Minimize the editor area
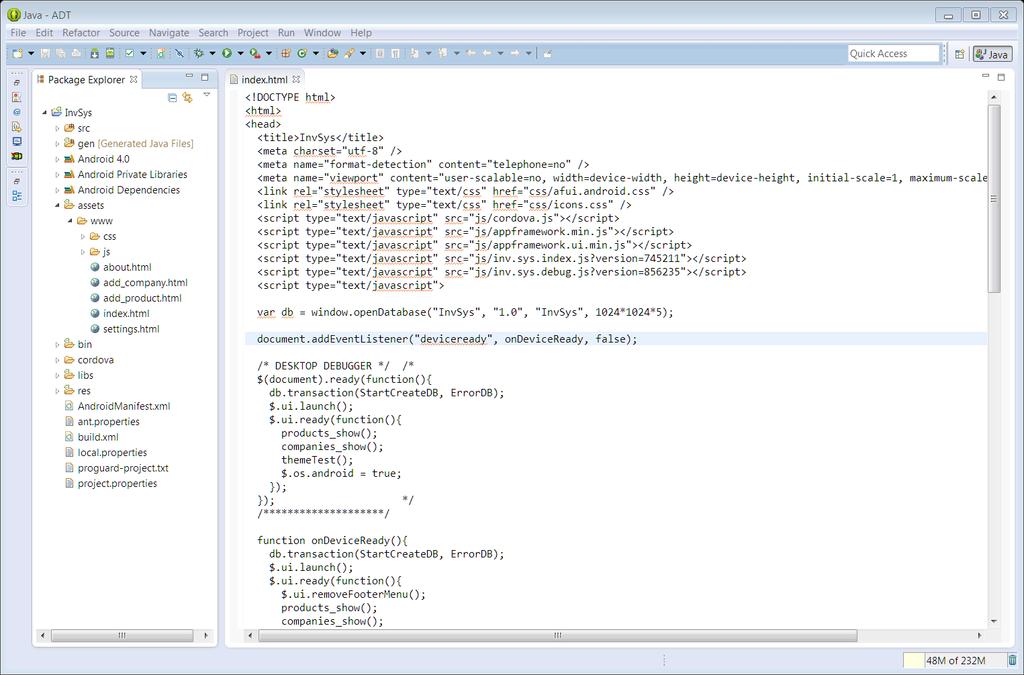 [985, 76]
